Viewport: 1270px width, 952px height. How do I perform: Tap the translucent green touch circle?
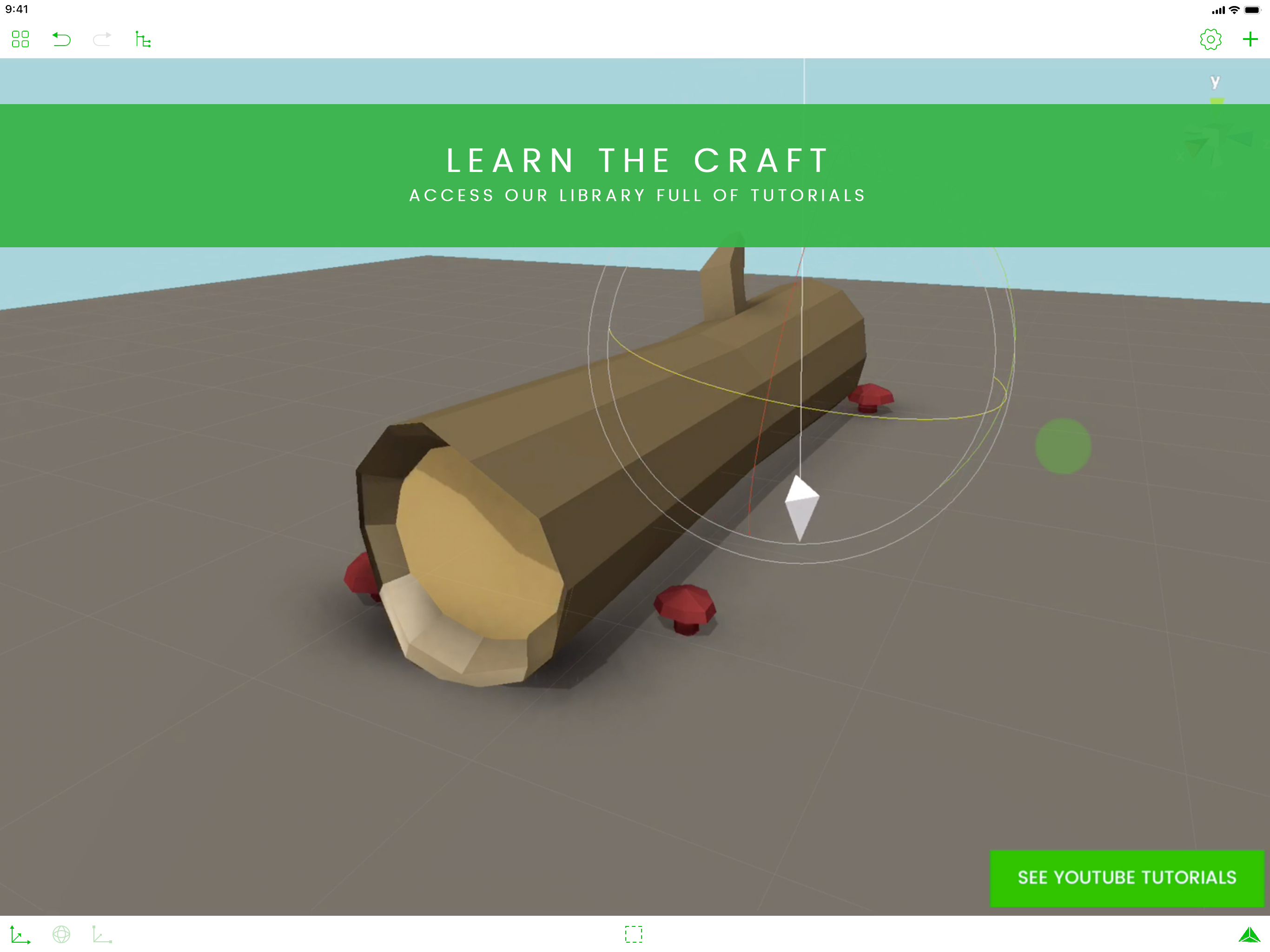pos(1063,446)
